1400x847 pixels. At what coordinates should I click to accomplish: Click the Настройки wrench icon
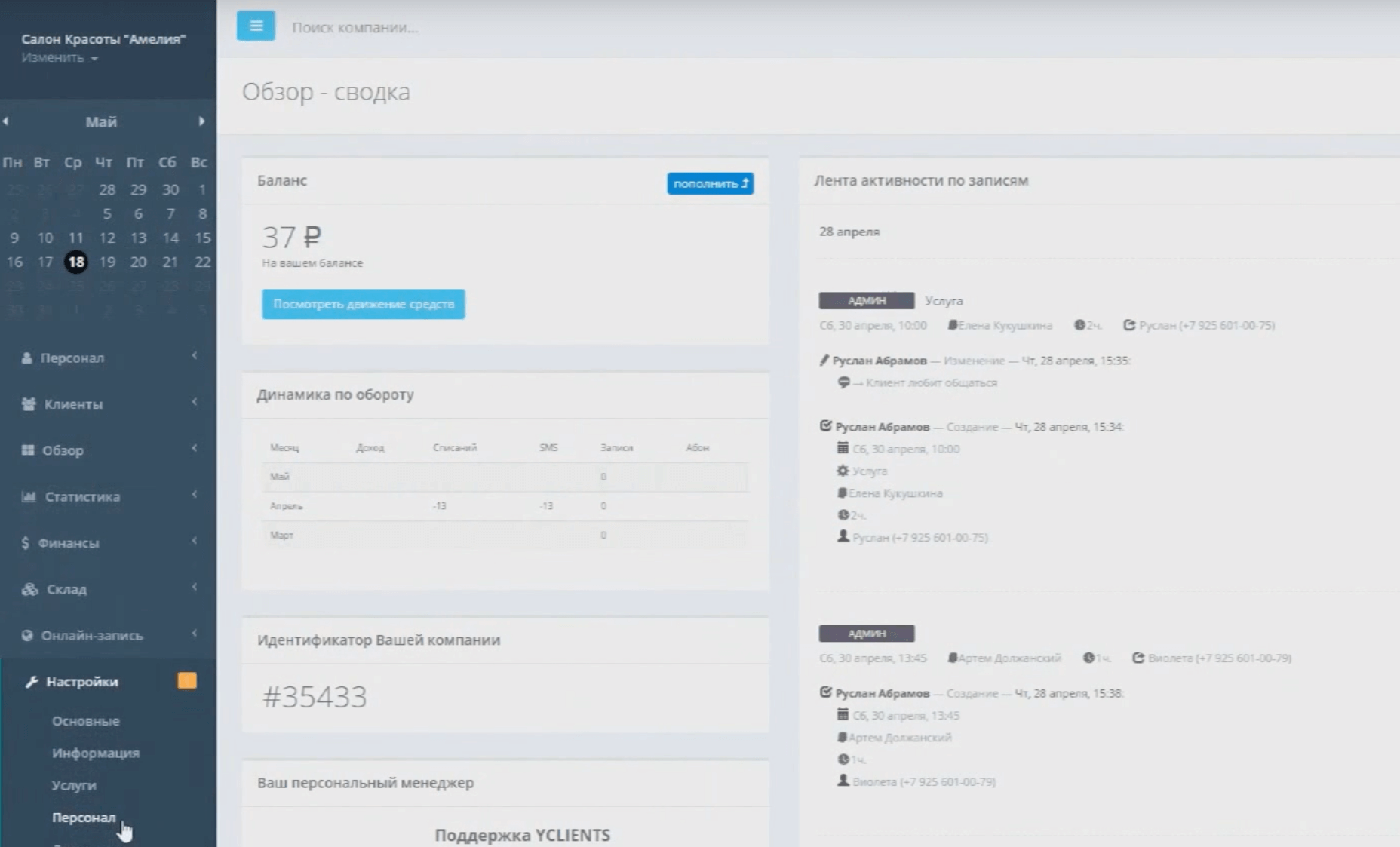32,682
